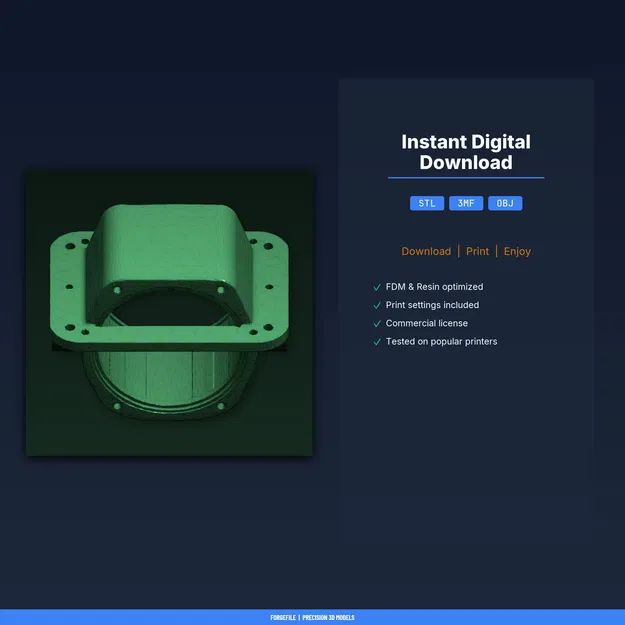Click the checkmark beside Print settings included

click(x=377, y=305)
